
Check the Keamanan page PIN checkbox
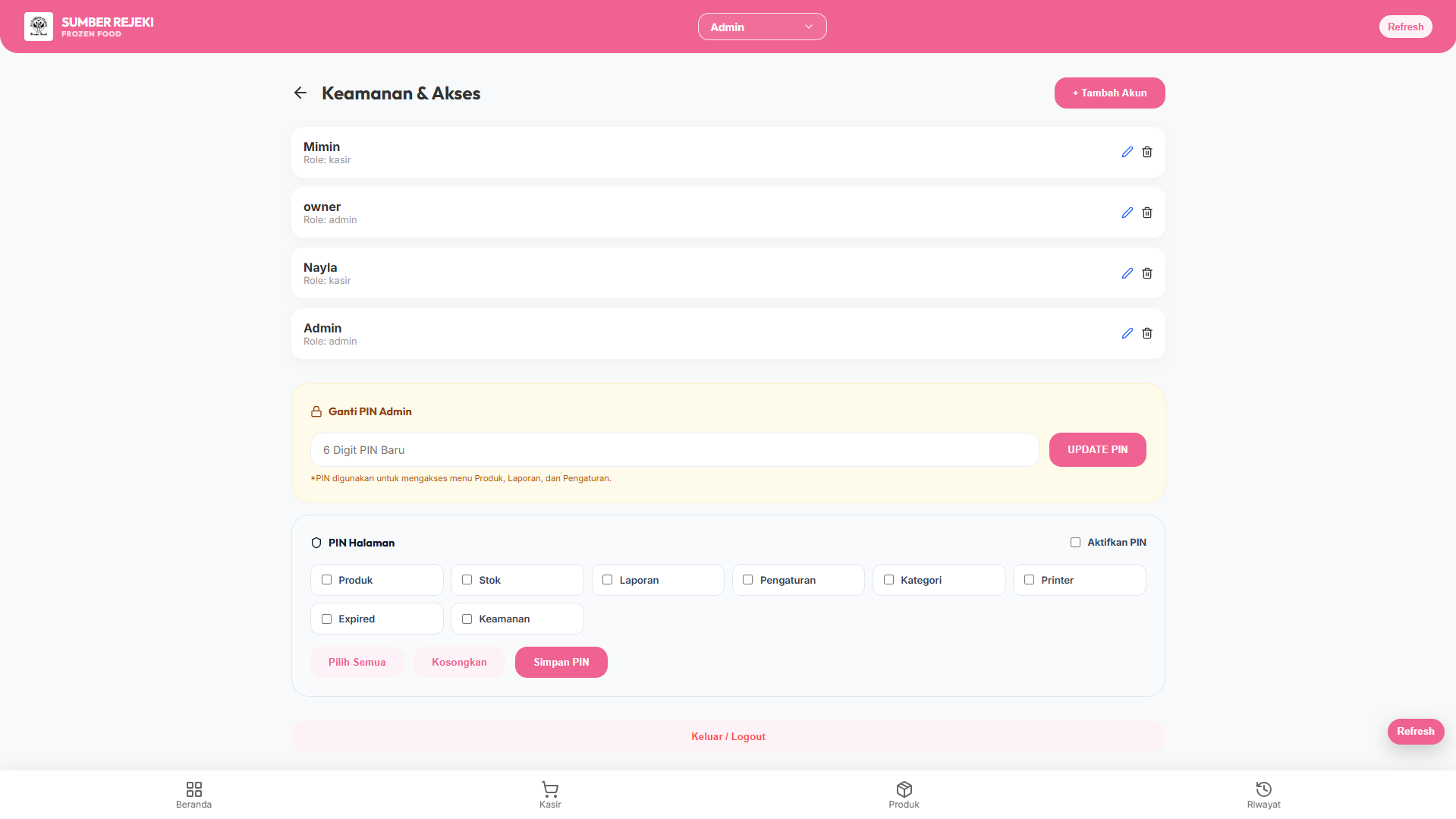tap(467, 619)
